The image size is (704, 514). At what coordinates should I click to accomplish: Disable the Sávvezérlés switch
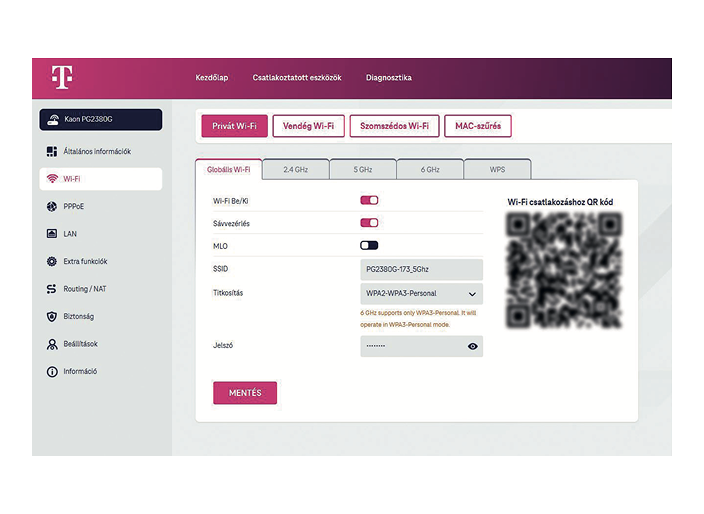(369, 223)
